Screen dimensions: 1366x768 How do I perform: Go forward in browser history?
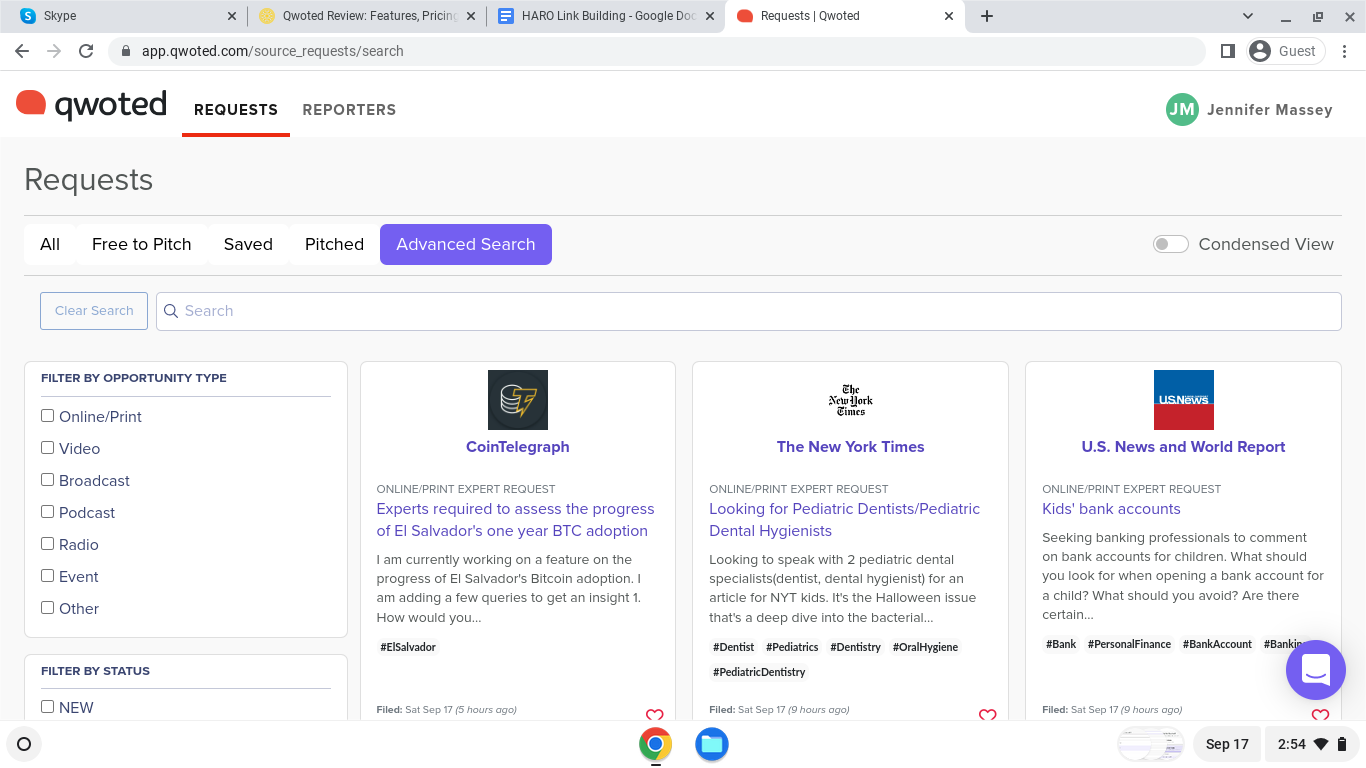point(54,51)
